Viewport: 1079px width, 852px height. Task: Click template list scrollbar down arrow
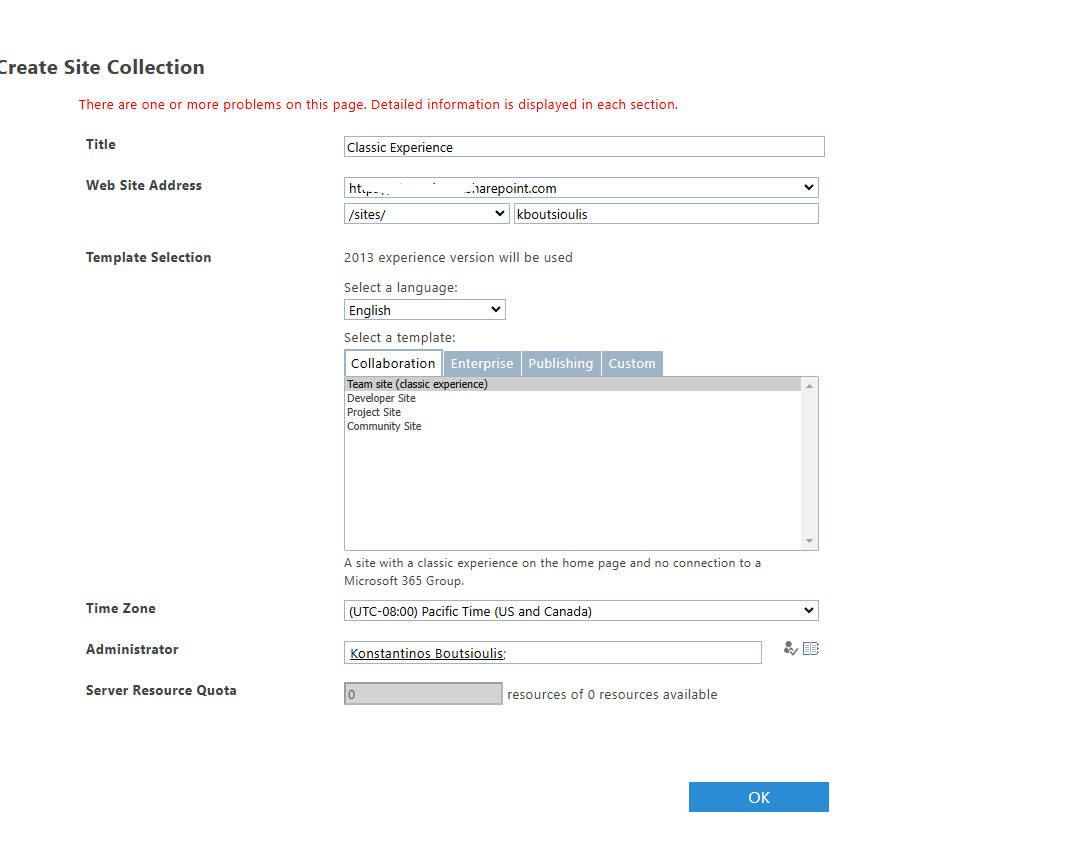(809, 541)
